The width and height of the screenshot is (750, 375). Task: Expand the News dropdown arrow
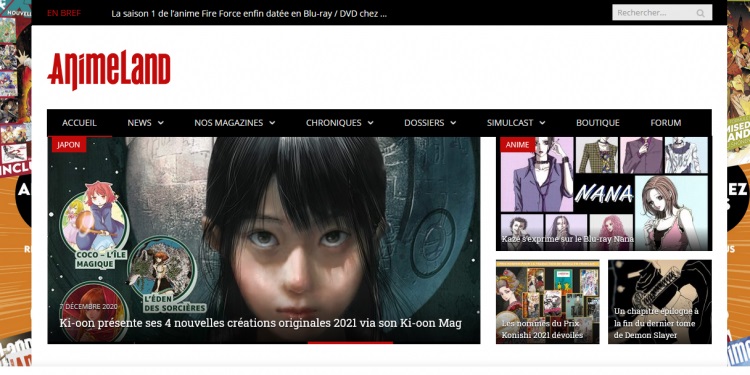pyautogui.click(x=161, y=123)
